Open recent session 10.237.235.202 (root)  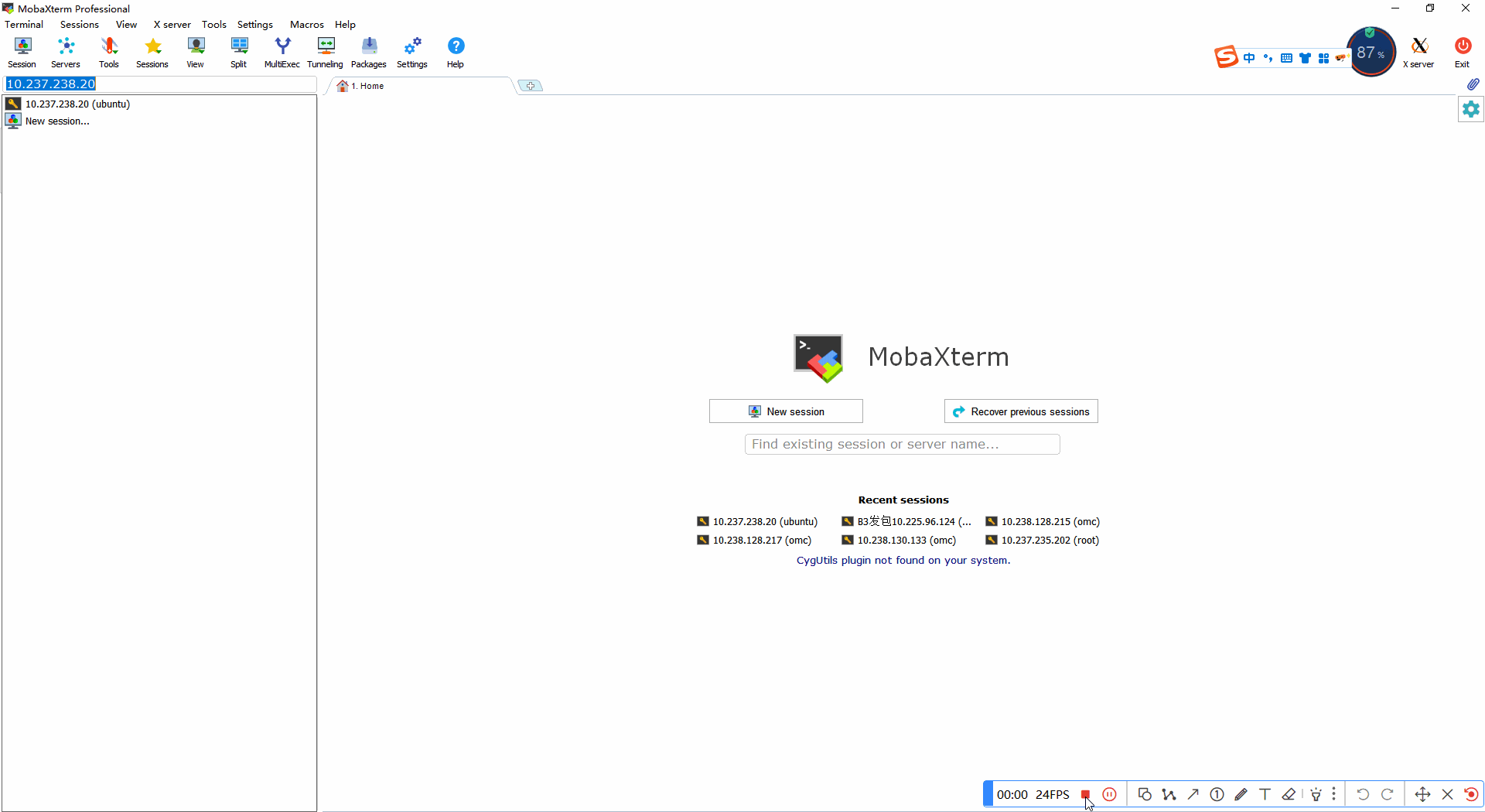pos(1043,541)
